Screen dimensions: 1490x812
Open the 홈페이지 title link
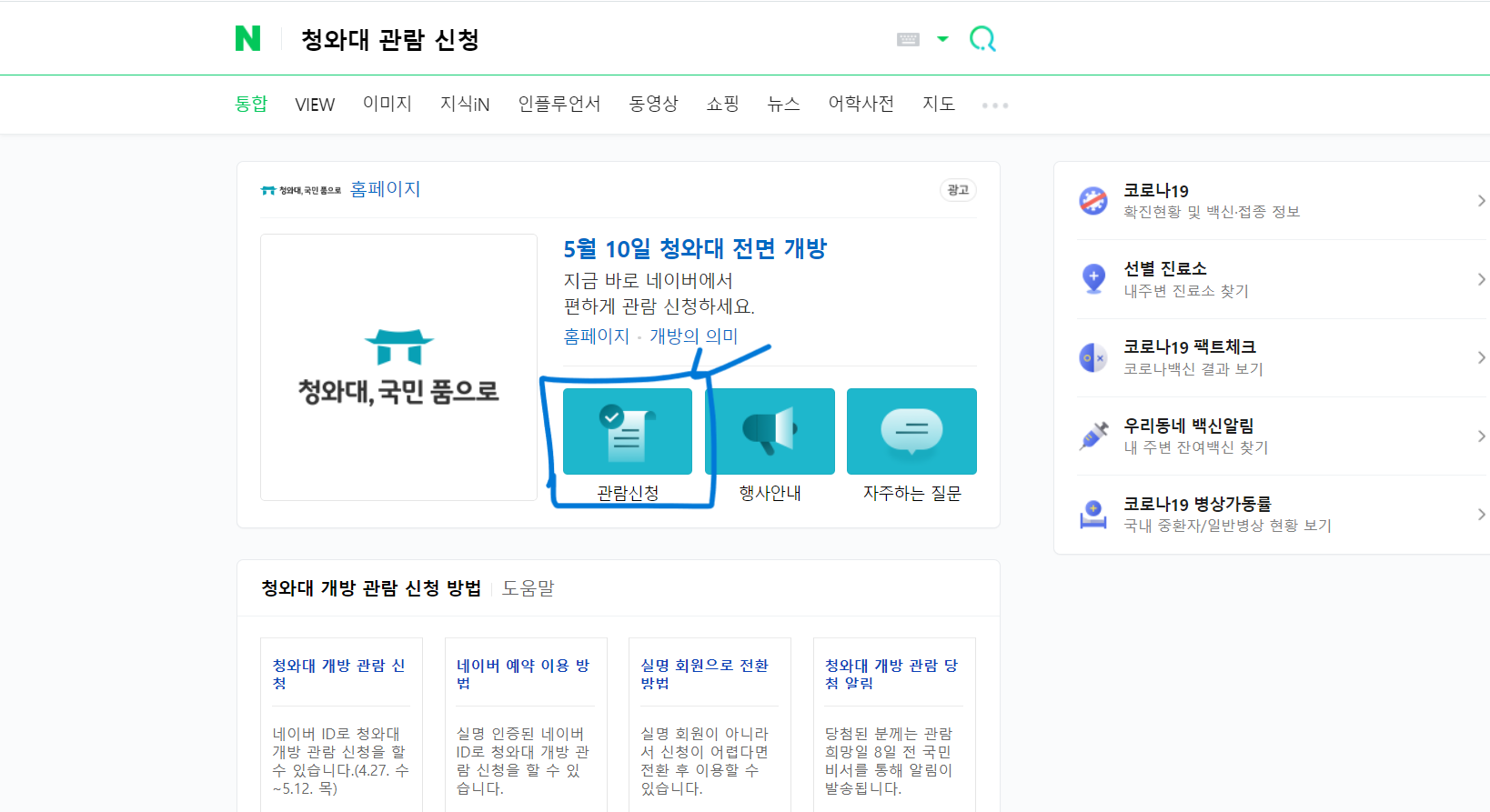pos(386,189)
